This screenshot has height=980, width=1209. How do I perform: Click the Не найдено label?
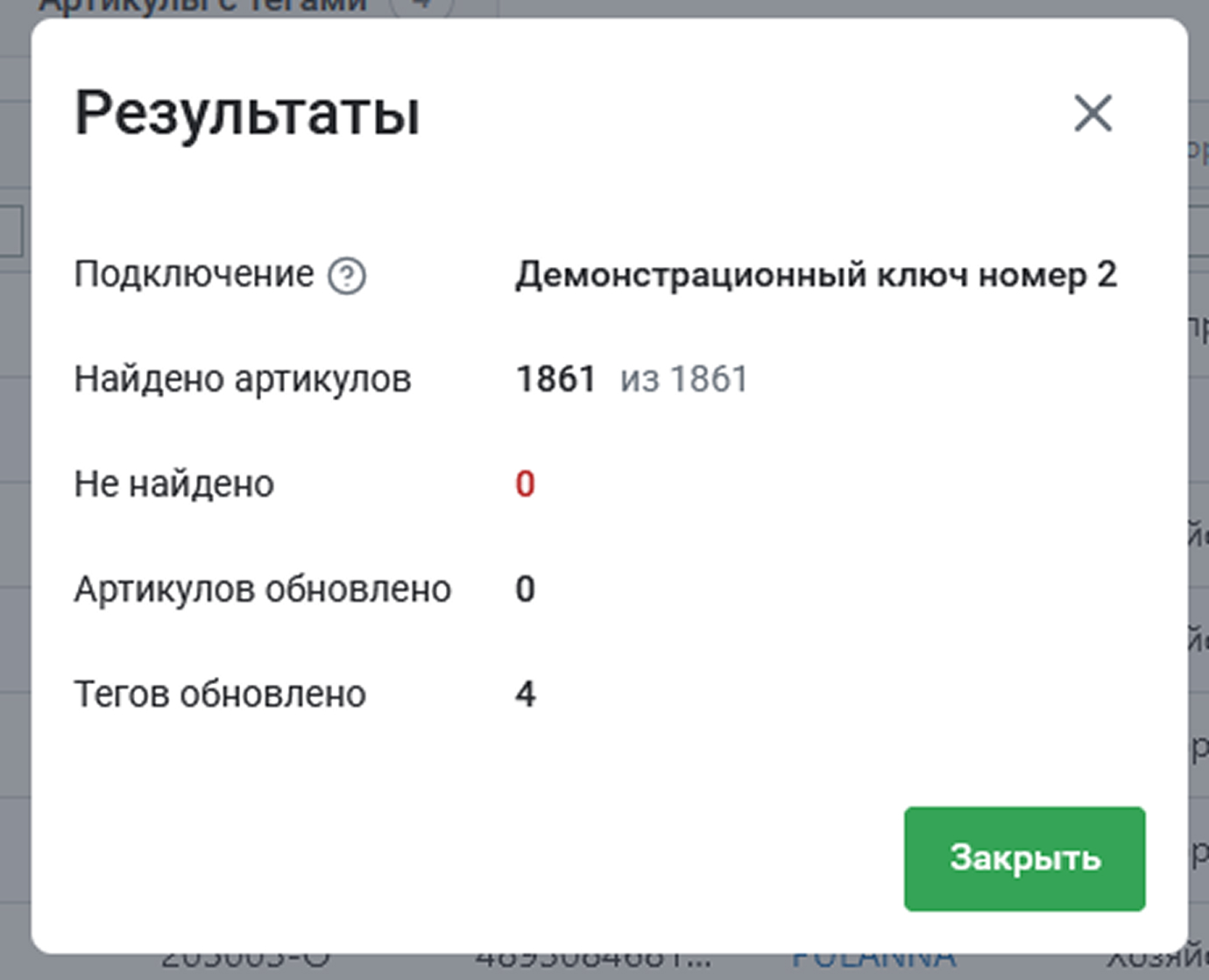coord(174,484)
